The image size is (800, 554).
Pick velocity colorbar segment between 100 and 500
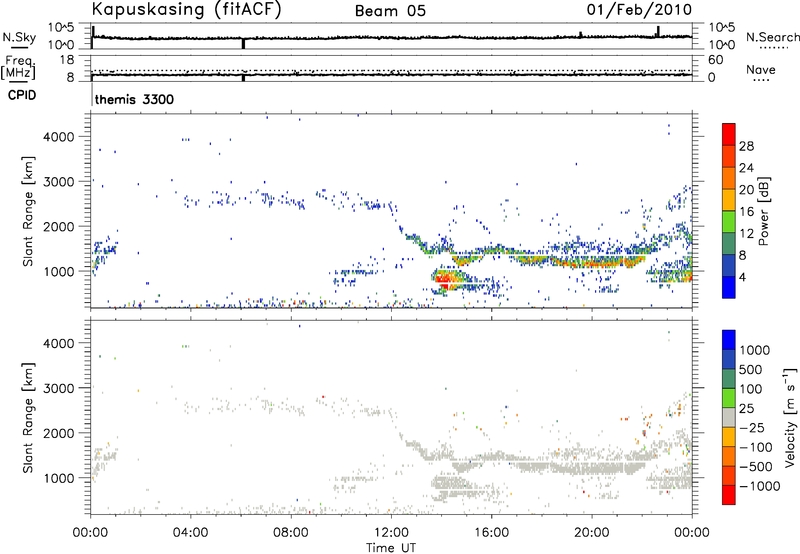pos(729,378)
